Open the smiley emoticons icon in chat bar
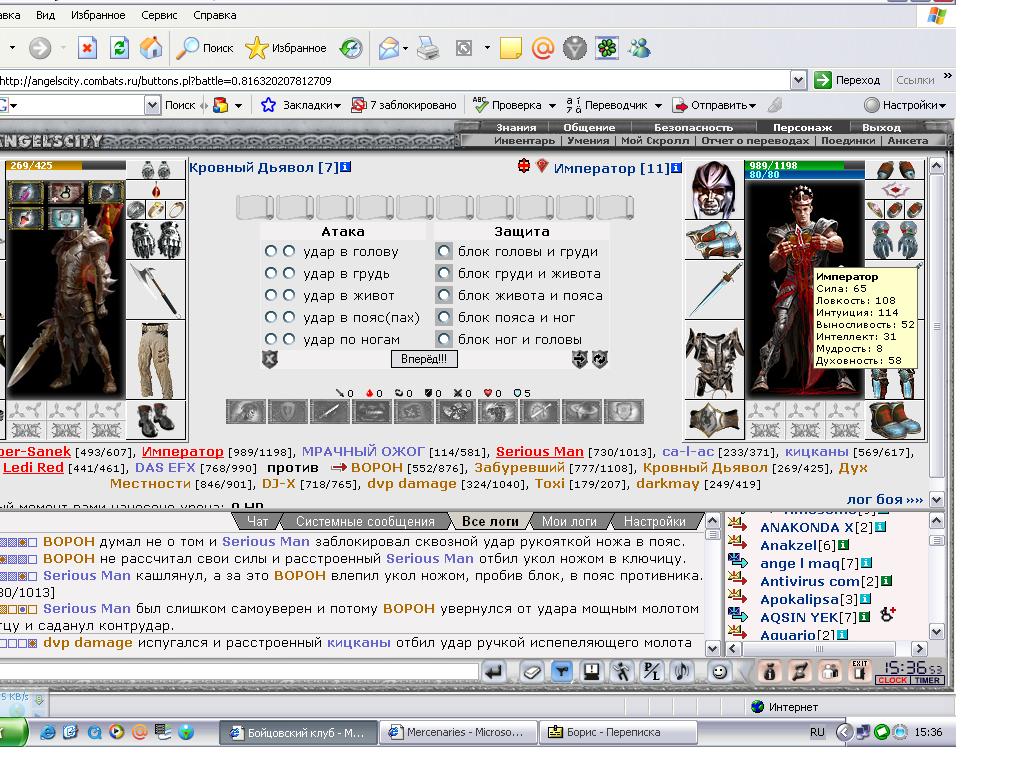This screenshot has height=768, width=1024. click(719, 671)
